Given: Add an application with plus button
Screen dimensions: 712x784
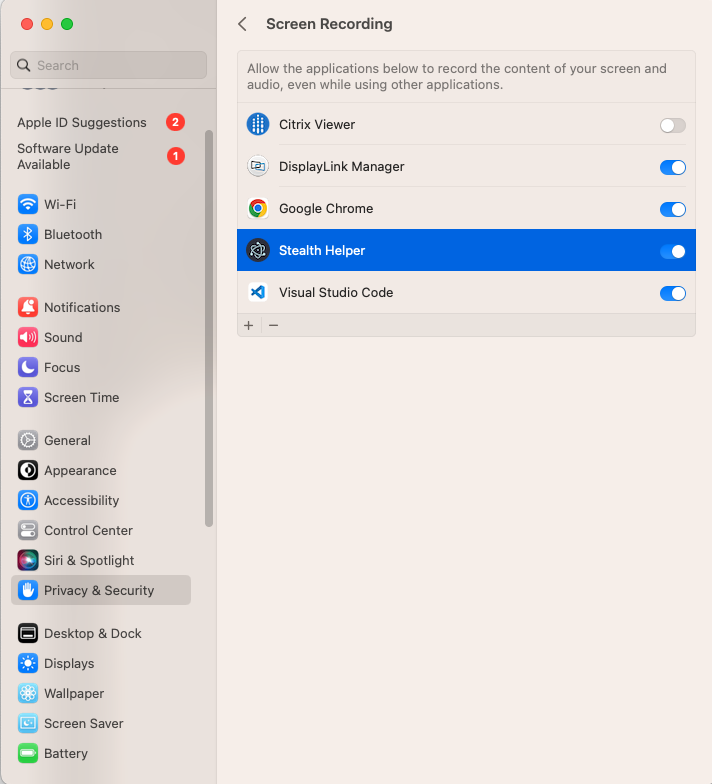Looking at the screenshot, I should (x=248, y=326).
